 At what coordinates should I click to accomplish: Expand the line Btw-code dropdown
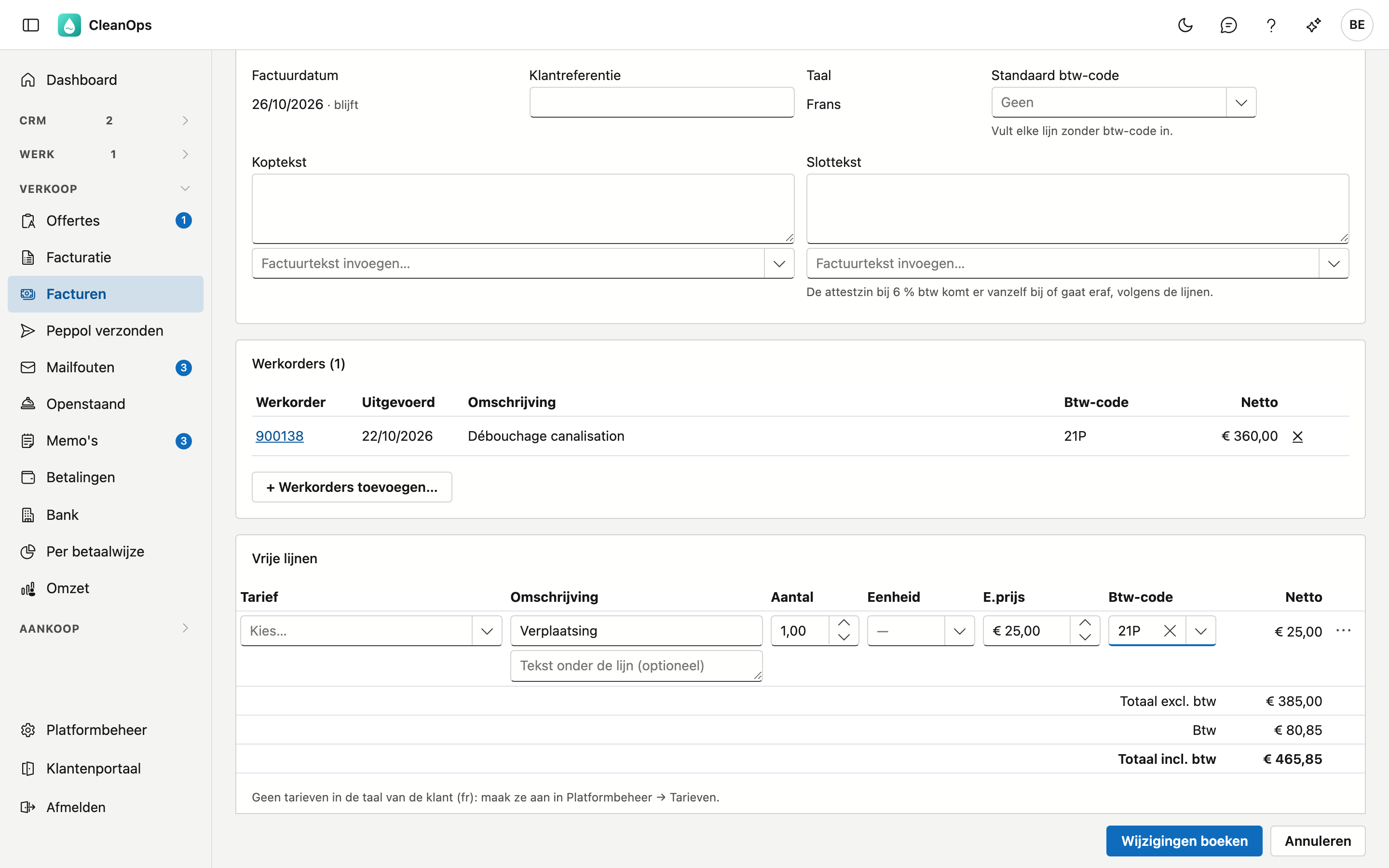pos(1201,631)
